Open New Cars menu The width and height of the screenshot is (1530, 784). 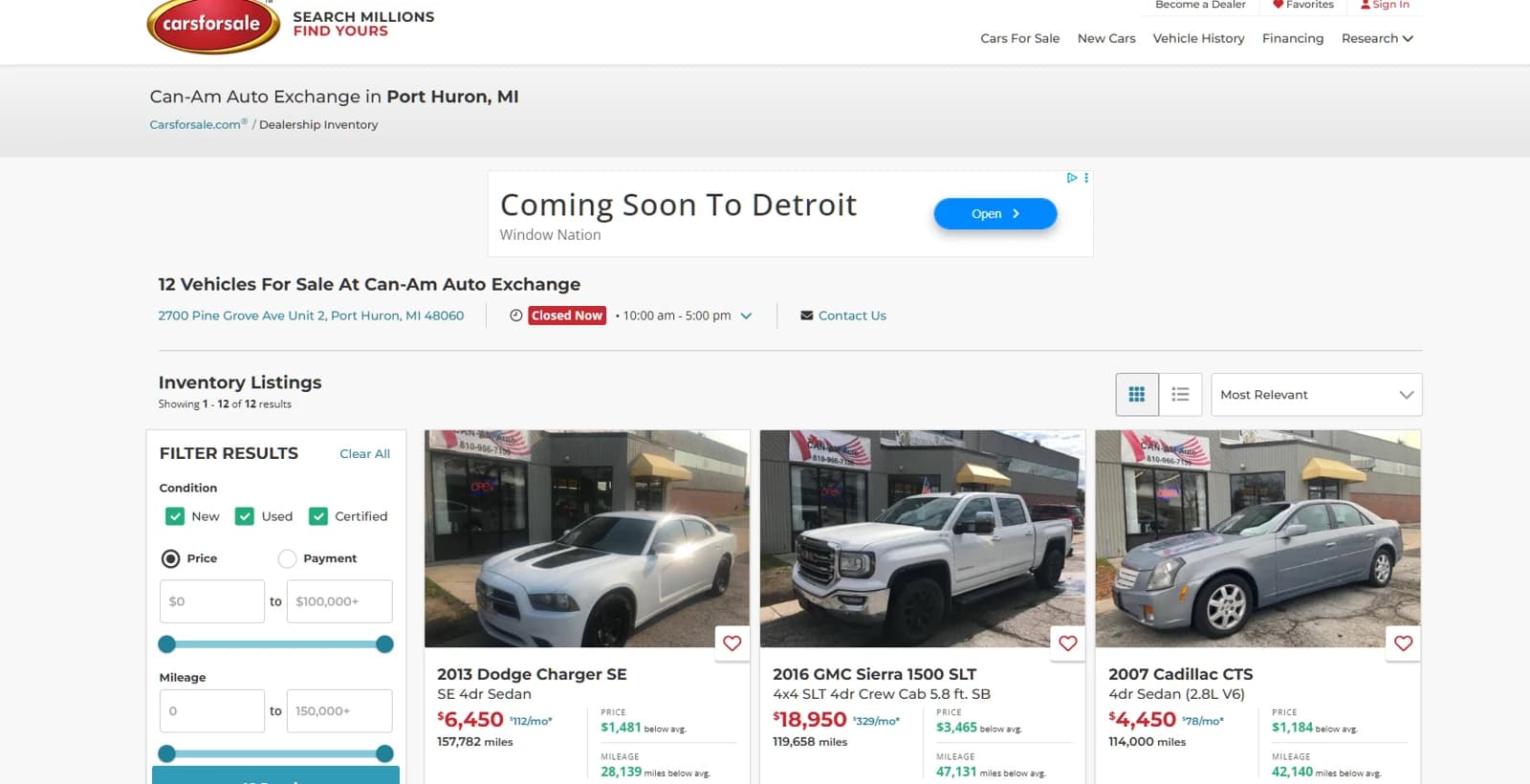coord(1106,38)
